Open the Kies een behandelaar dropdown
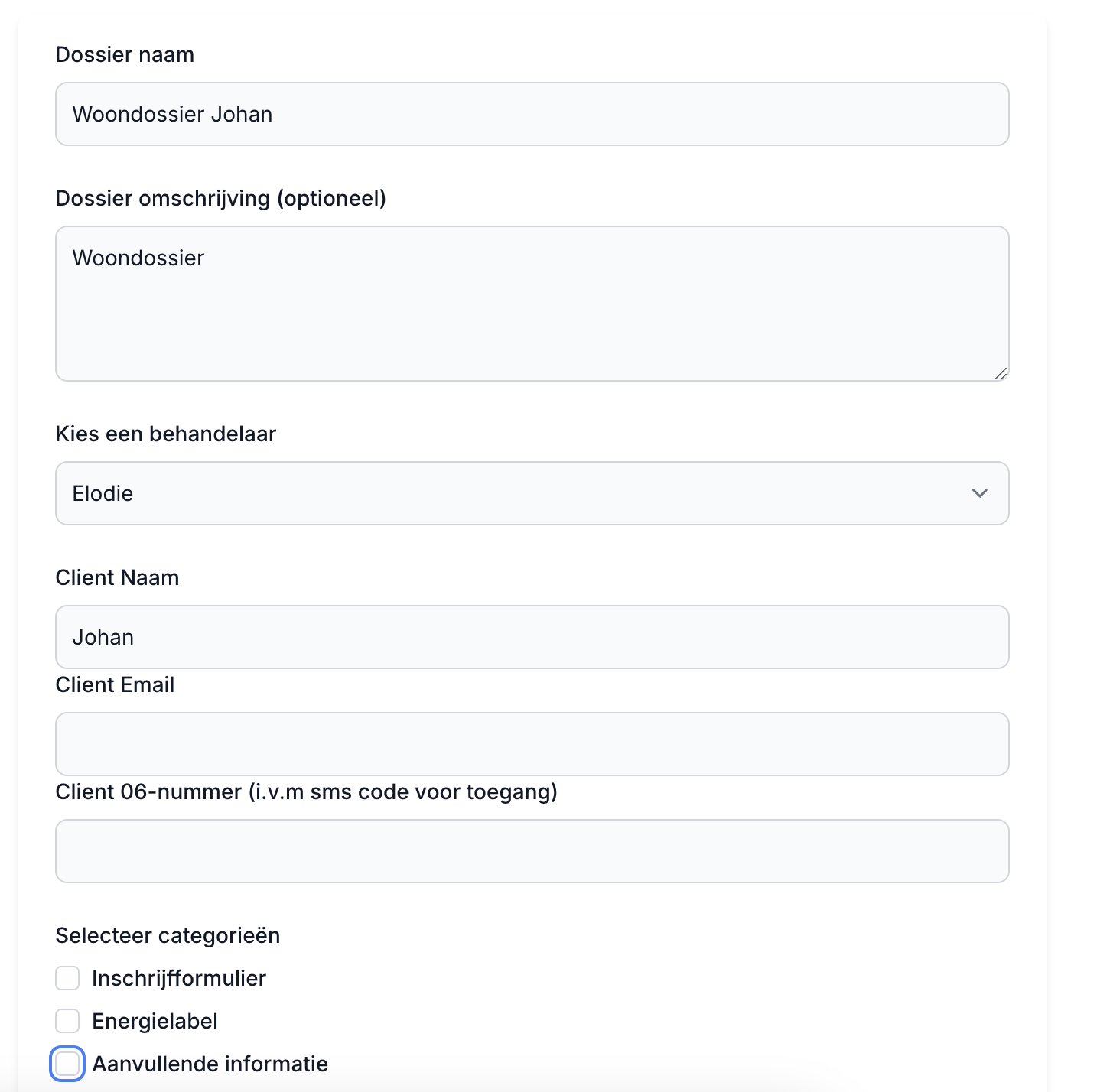The image size is (1097, 1092). (532, 493)
